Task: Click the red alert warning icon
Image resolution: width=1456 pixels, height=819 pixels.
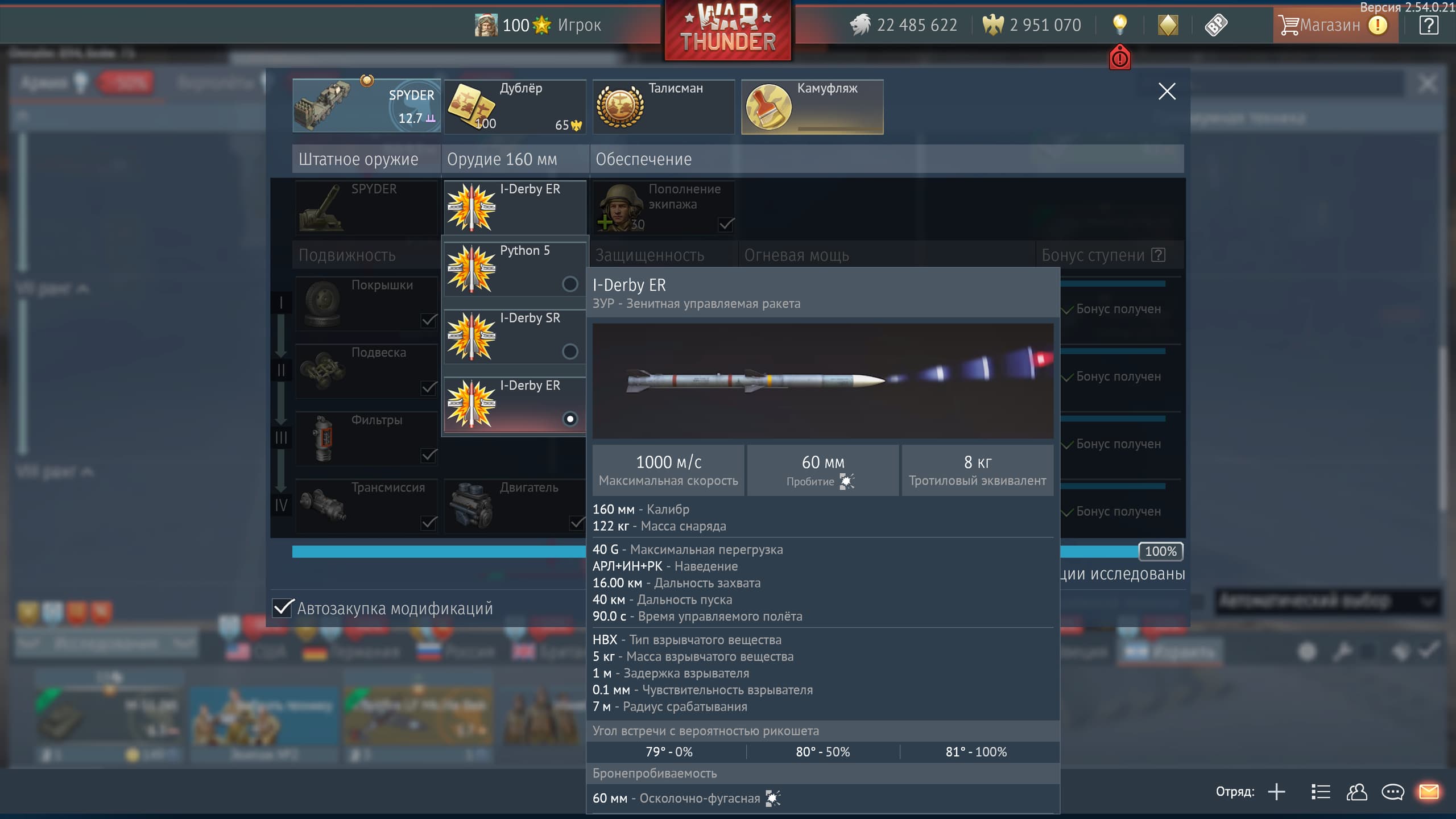Action: [1119, 58]
